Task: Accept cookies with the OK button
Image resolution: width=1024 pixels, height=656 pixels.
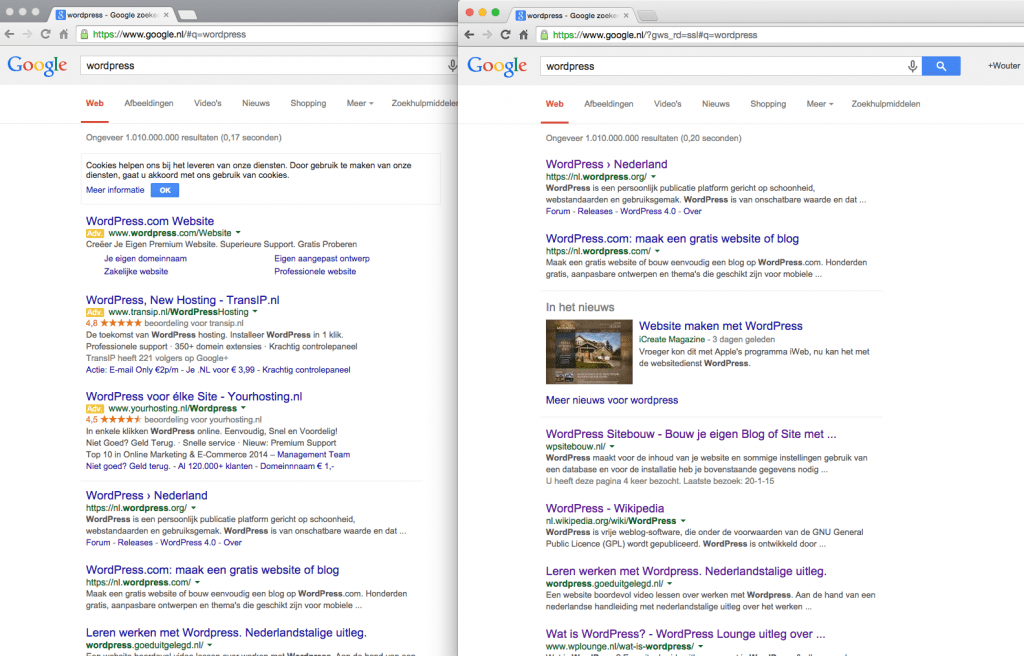Action: [165, 190]
